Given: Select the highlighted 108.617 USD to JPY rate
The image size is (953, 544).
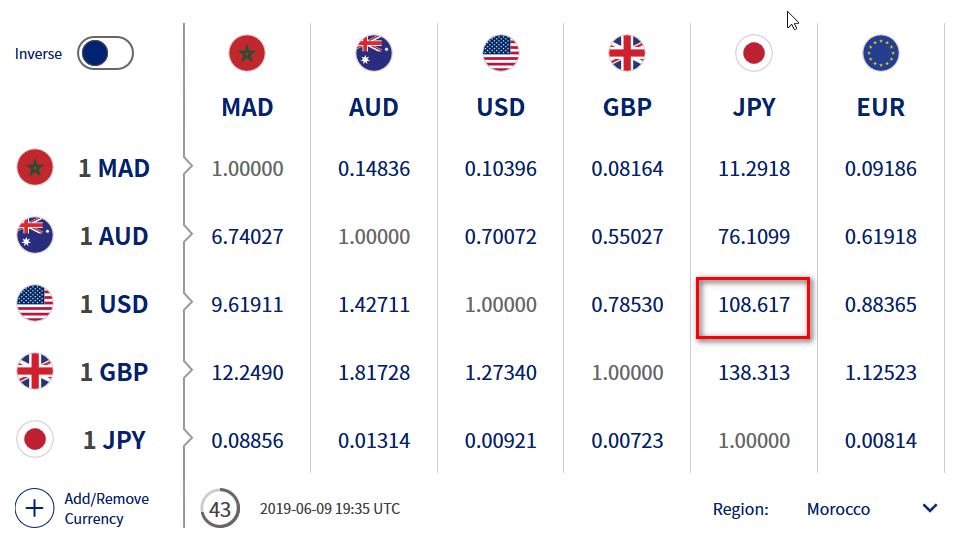Looking at the screenshot, I should click(x=753, y=305).
